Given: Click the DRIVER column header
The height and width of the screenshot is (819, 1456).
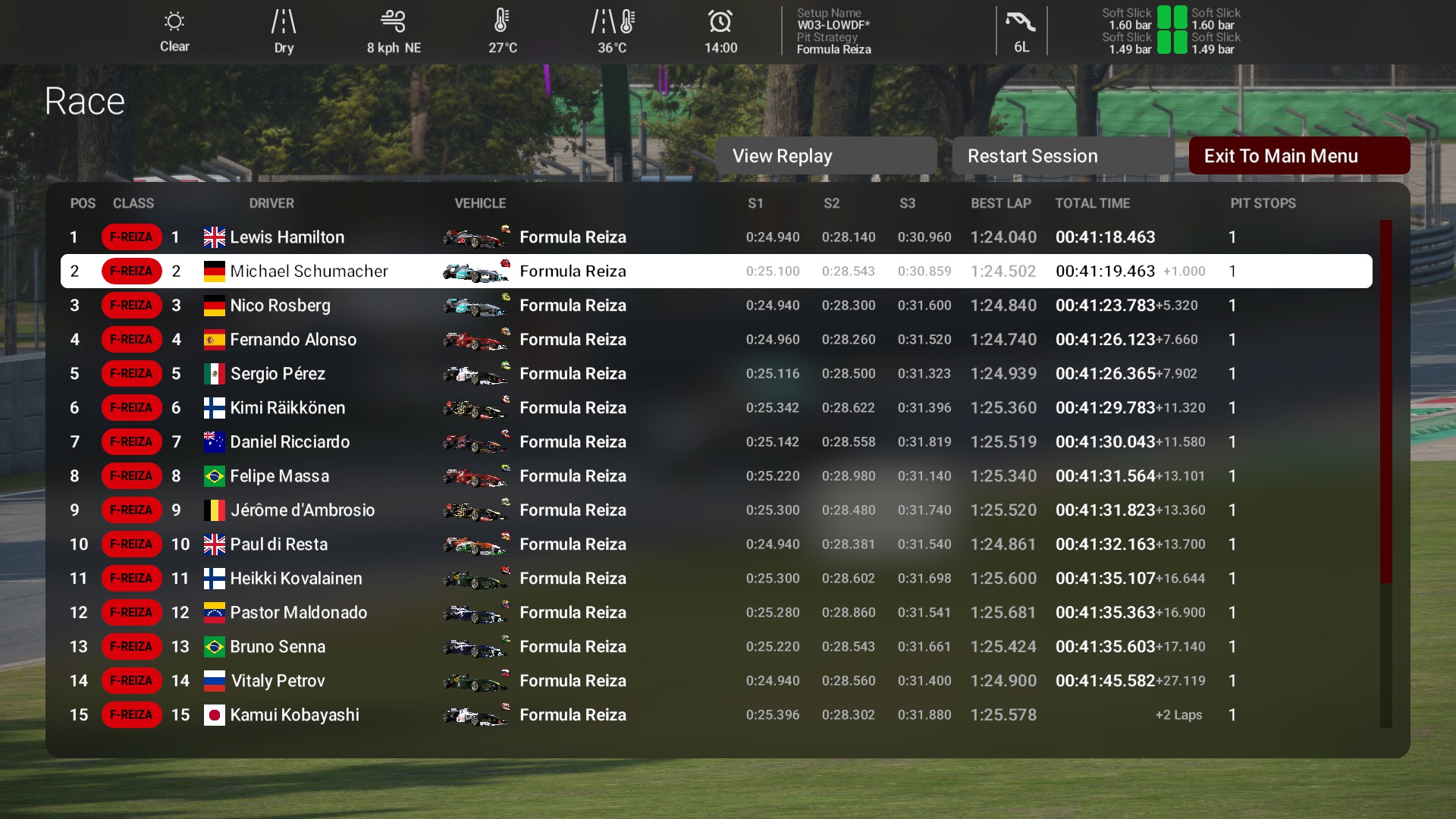Looking at the screenshot, I should pyautogui.click(x=271, y=203).
